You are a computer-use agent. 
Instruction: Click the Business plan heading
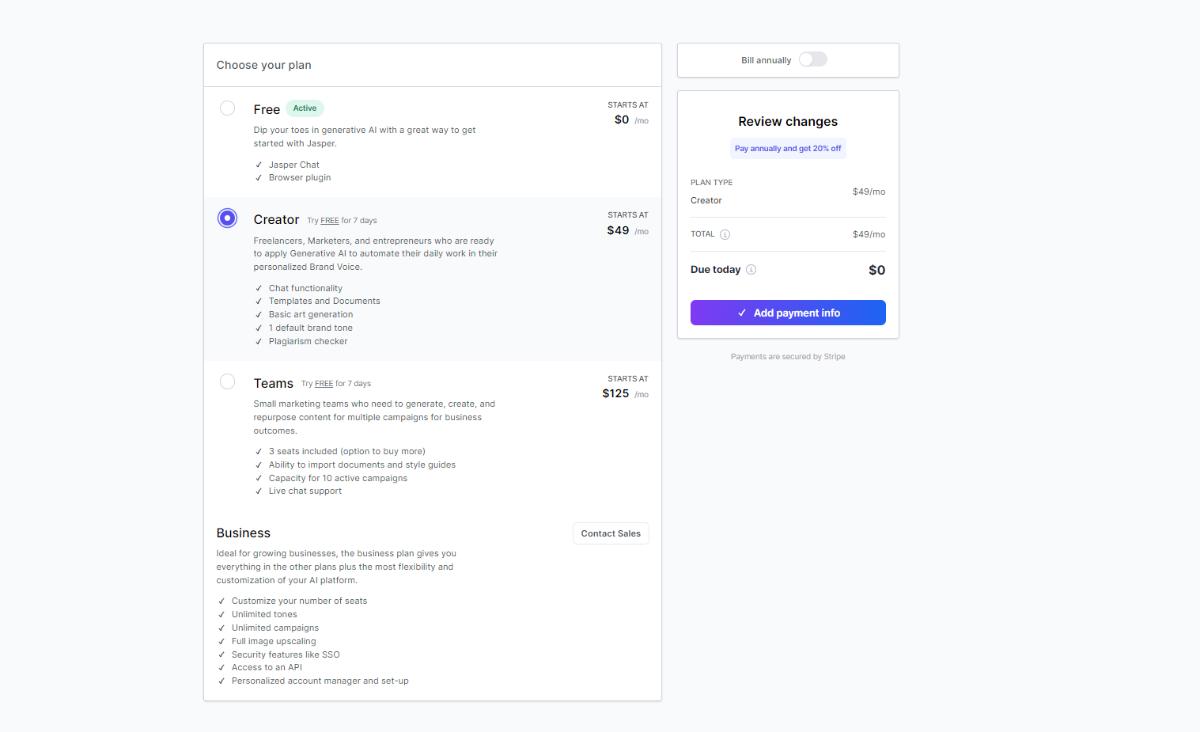point(243,533)
